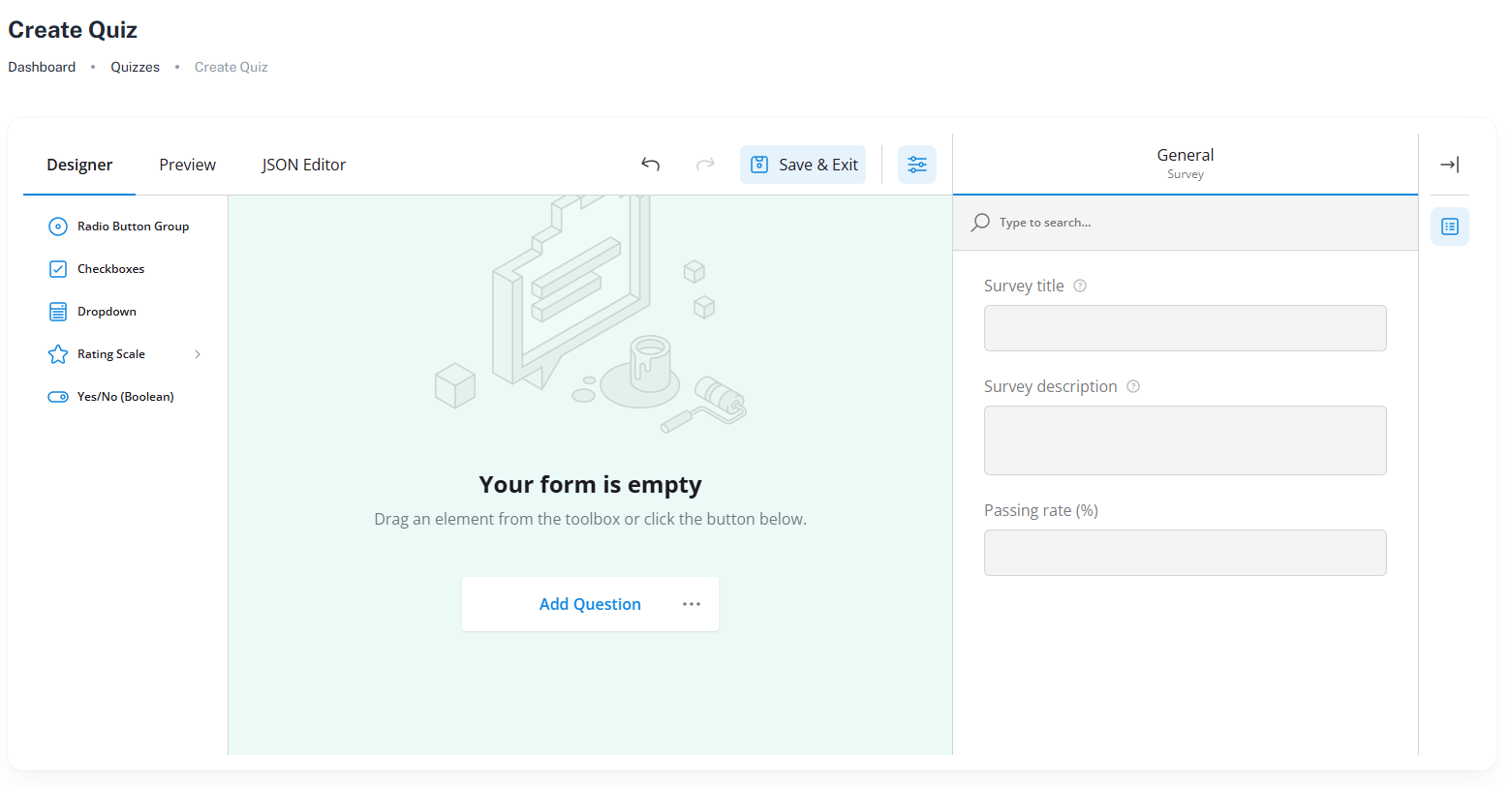Click the Survey title input field
The image size is (1512, 787).
coord(1185,328)
